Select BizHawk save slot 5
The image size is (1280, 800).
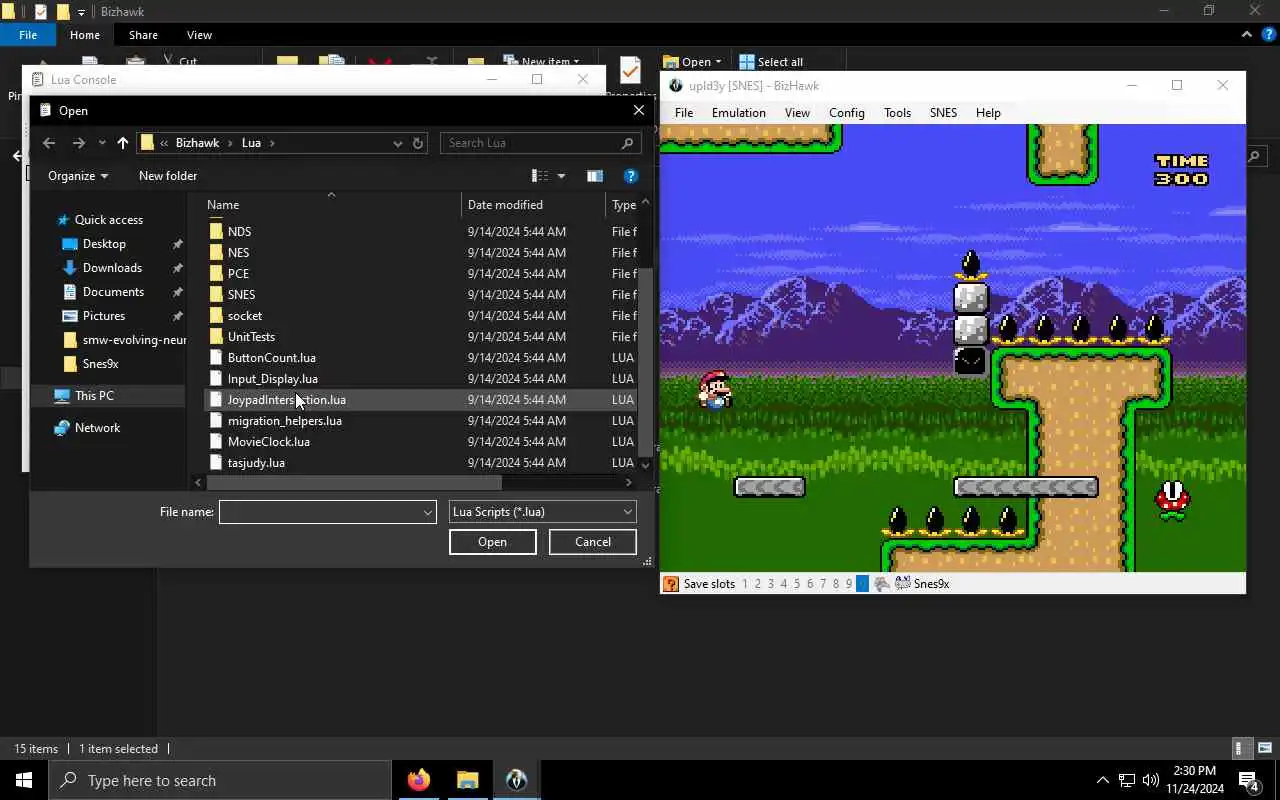click(x=797, y=584)
